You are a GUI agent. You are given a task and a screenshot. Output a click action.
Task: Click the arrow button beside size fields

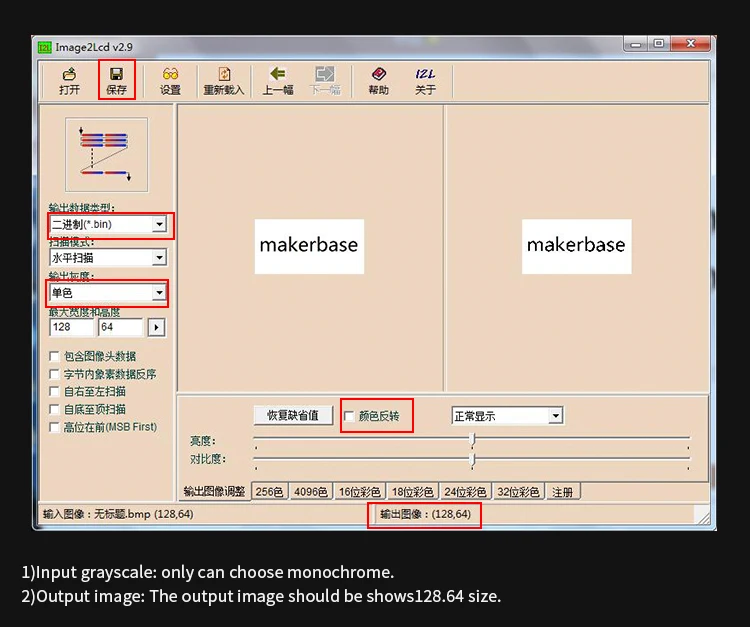pos(156,328)
